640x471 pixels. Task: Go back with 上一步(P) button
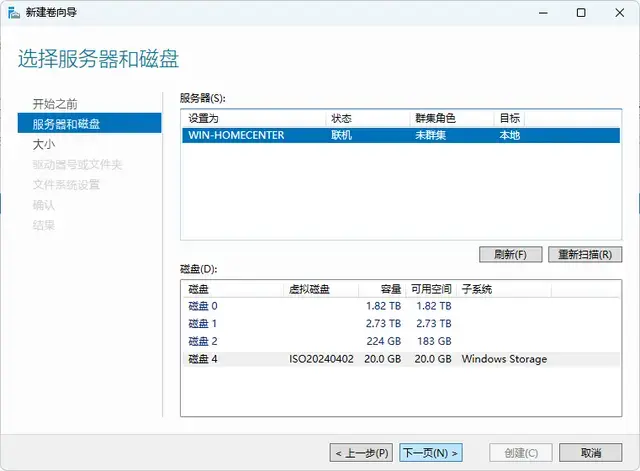pos(361,453)
